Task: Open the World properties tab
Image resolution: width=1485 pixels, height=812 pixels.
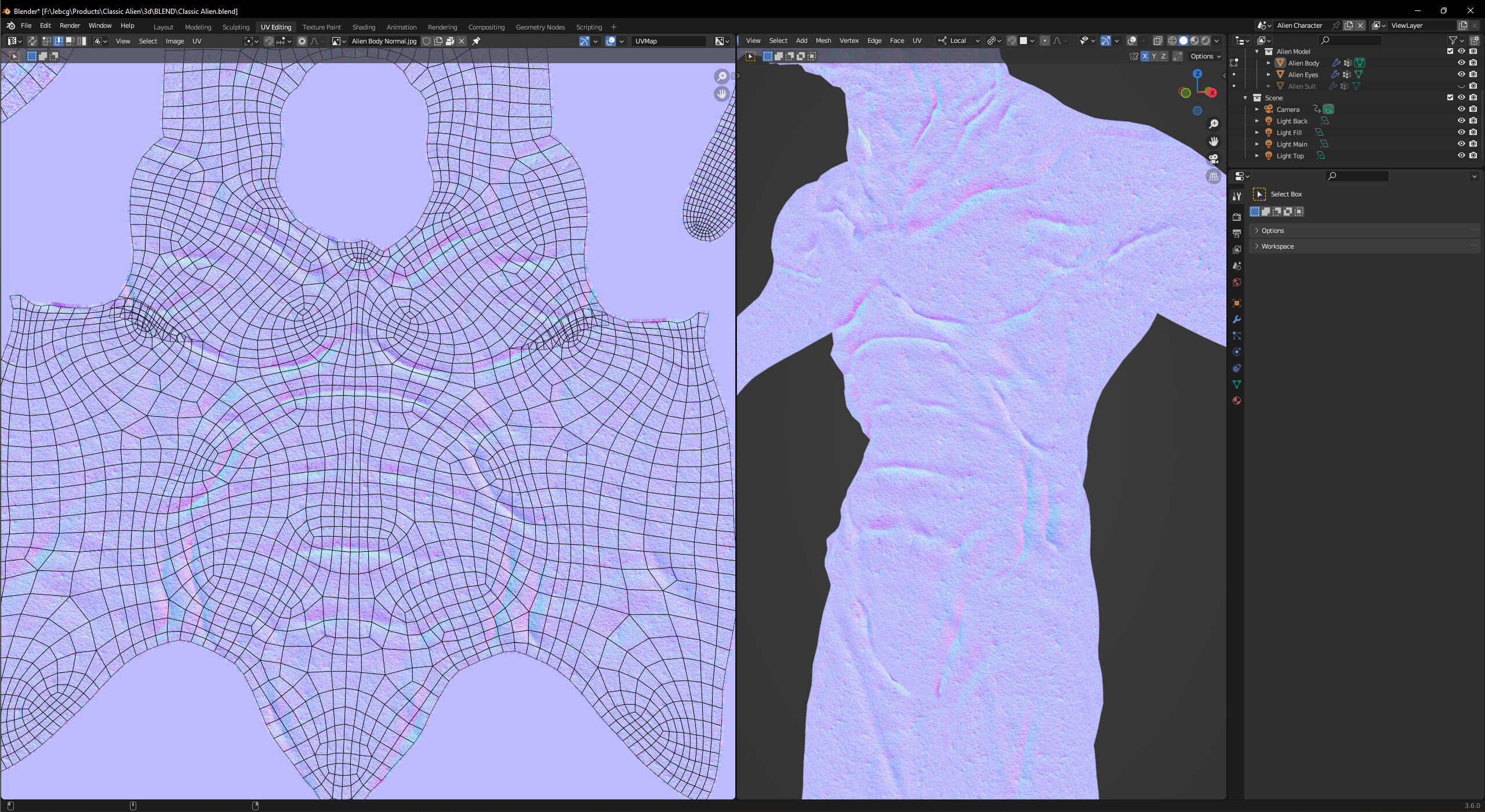Action: [x=1236, y=282]
